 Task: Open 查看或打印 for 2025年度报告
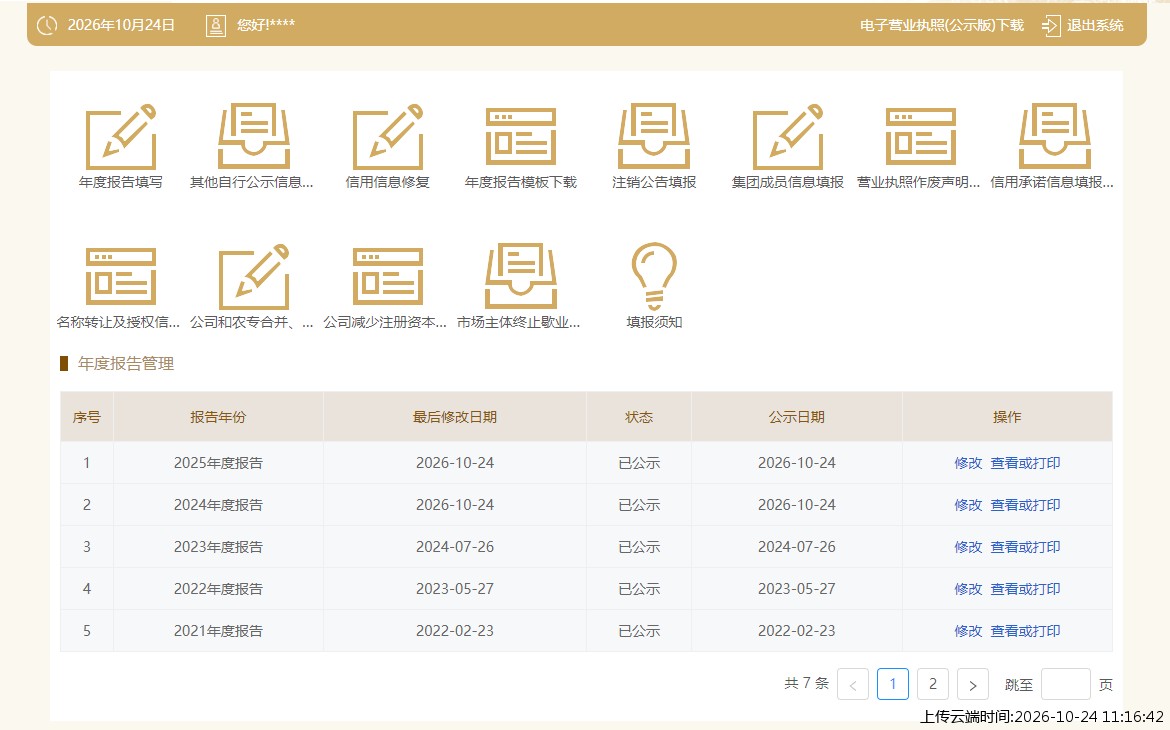1025,463
